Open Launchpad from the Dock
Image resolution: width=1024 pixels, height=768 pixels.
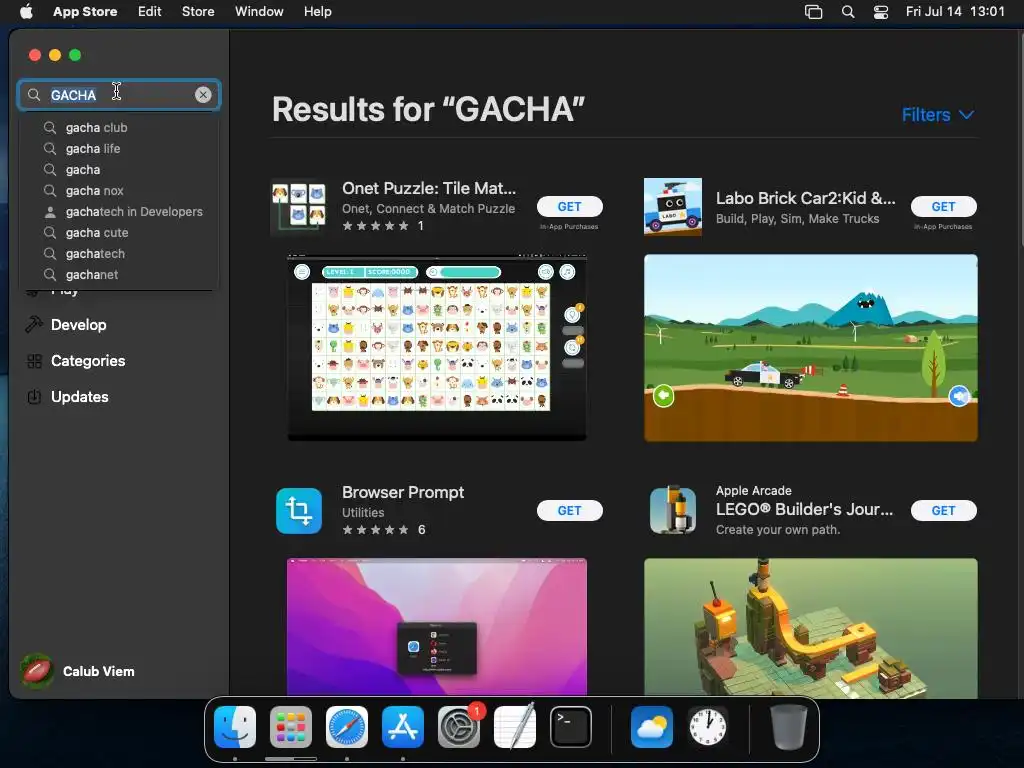(x=291, y=727)
